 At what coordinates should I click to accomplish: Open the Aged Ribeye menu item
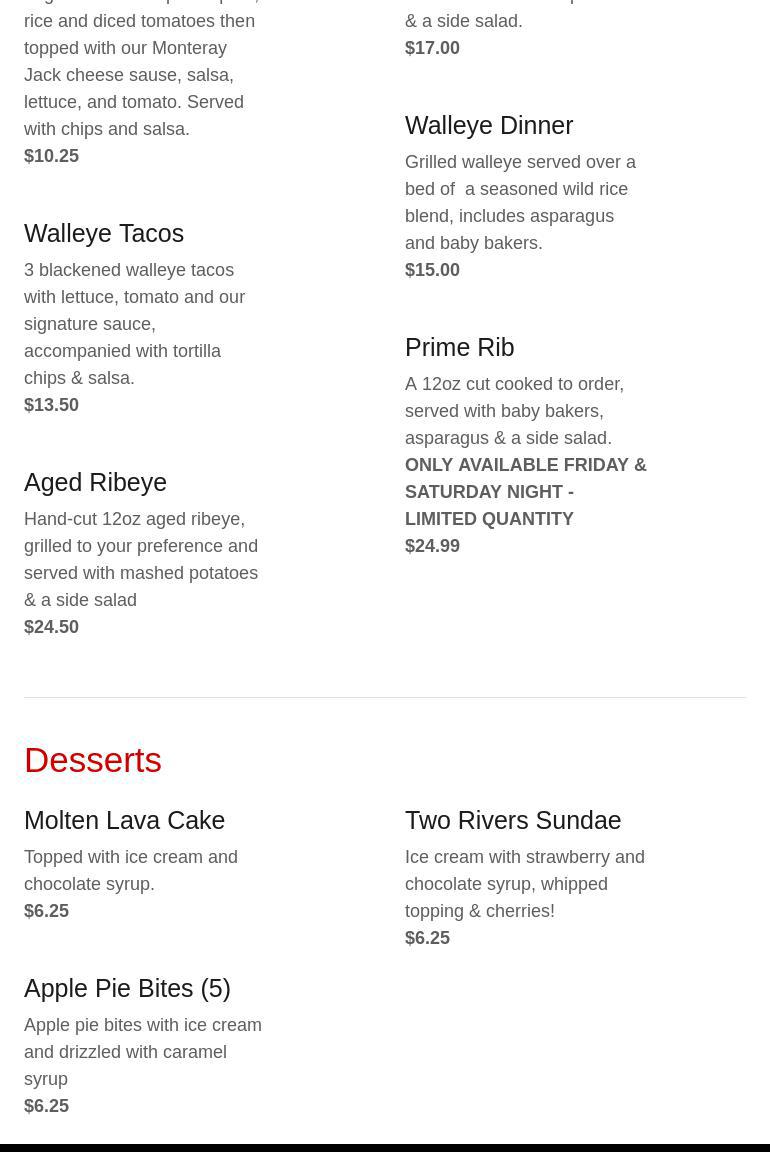[x=96, y=483]
